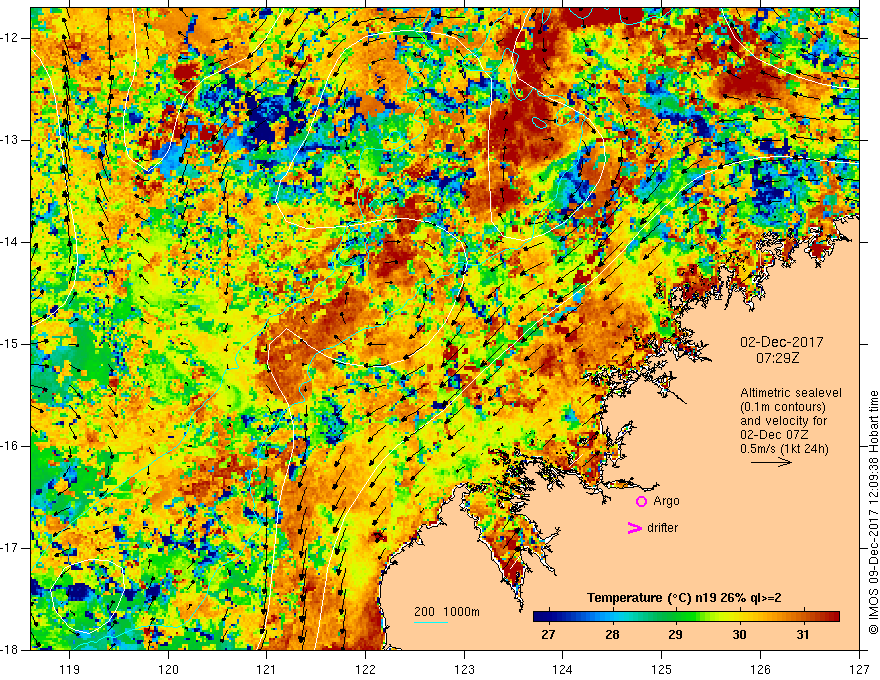The height and width of the screenshot is (680, 880).
Task: Select the '07:29Z' time text
Action: (777, 358)
